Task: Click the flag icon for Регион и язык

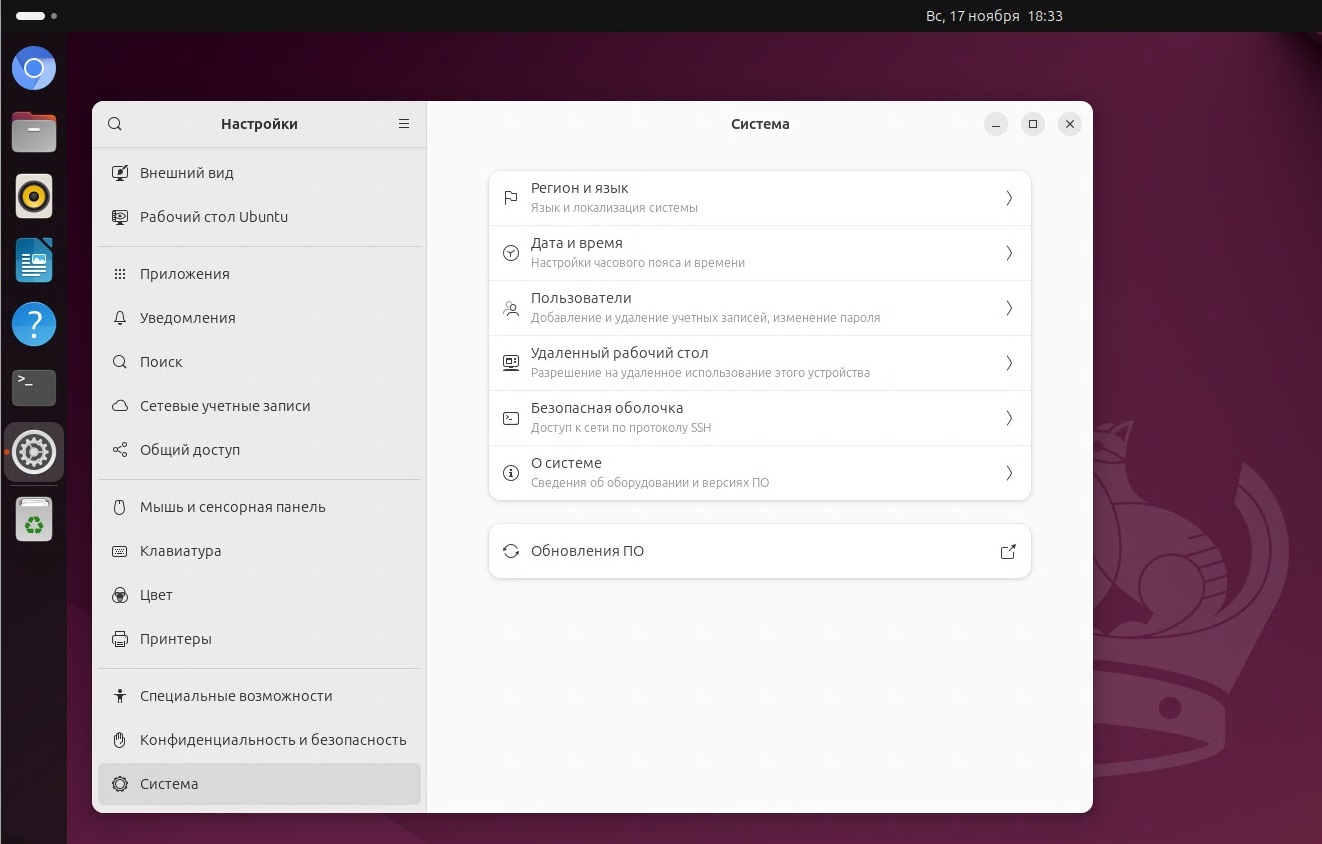Action: [x=511, y=198]
